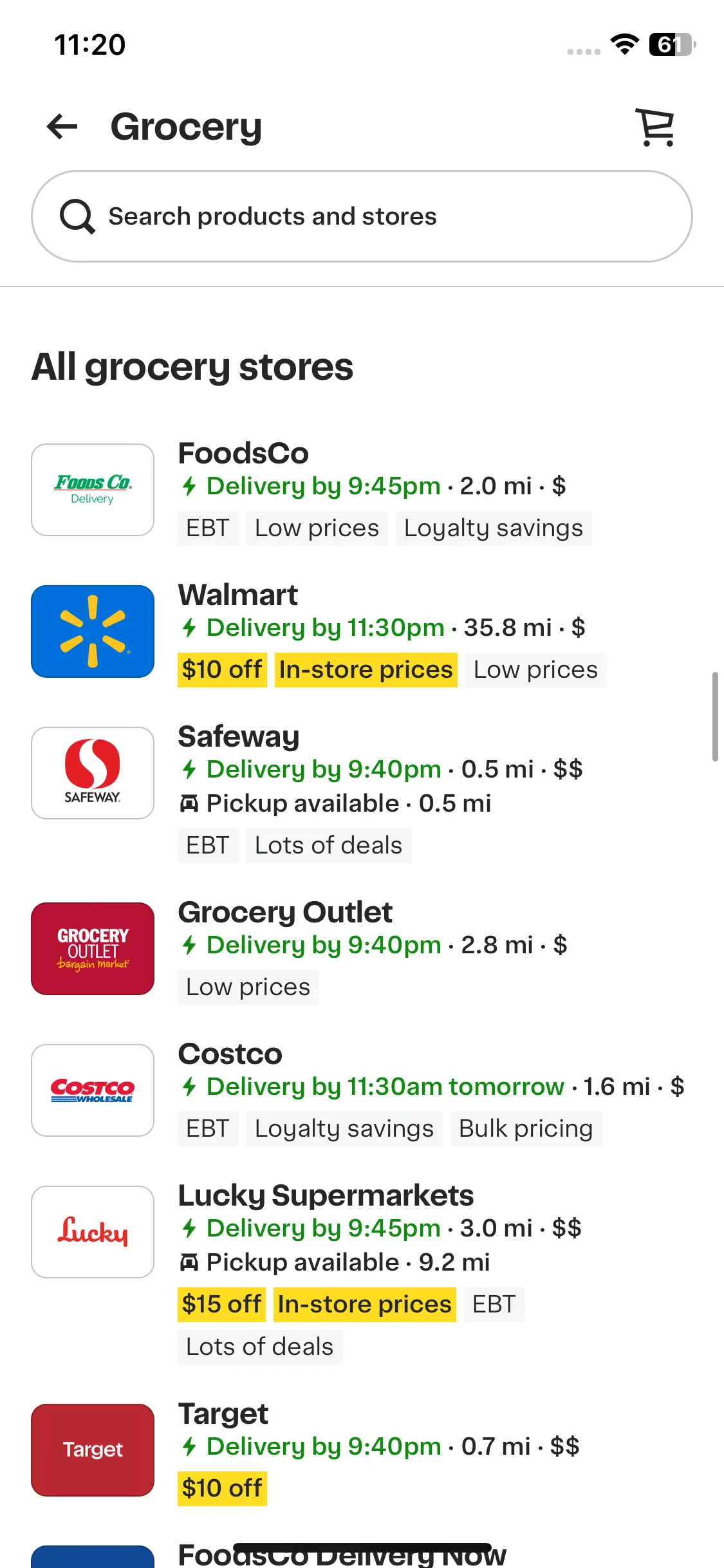This screenshot has width=724, height=1568.
Task: Tap Walmart's $10 off promo tag
Action: 222,670
